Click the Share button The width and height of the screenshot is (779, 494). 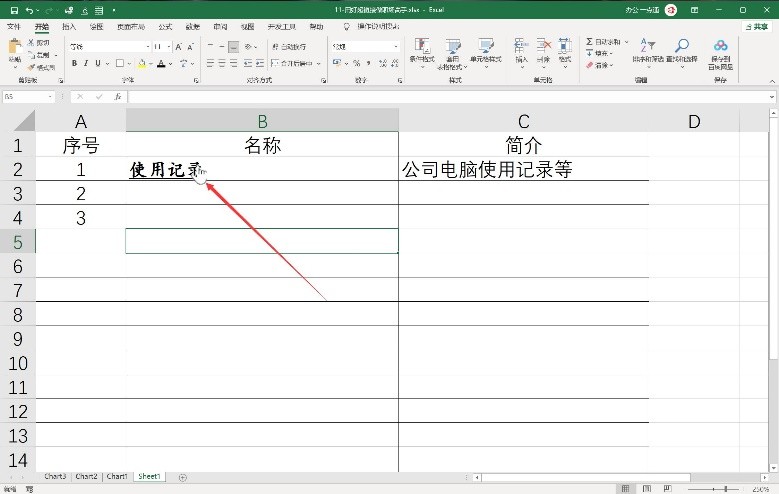pyautogui.click(x=757, y=27)
